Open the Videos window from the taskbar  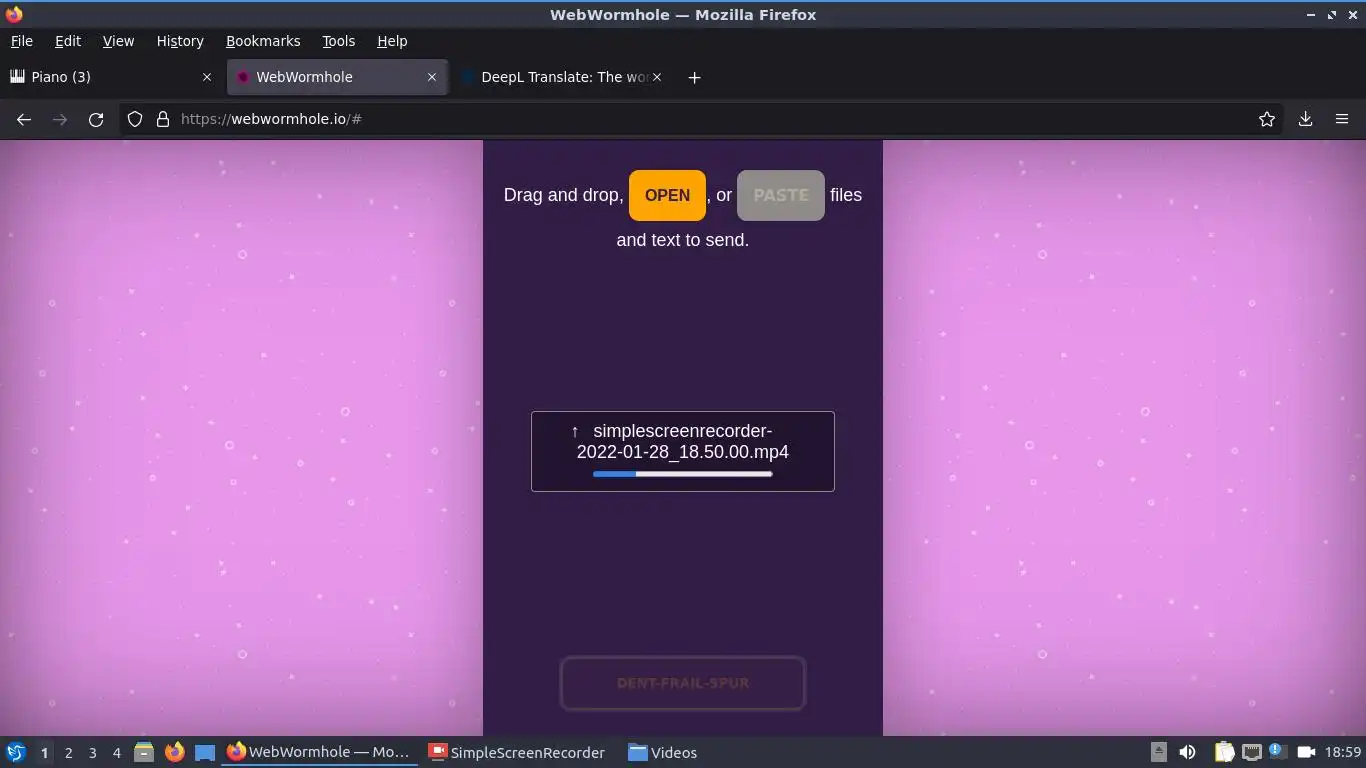(664, 752)
